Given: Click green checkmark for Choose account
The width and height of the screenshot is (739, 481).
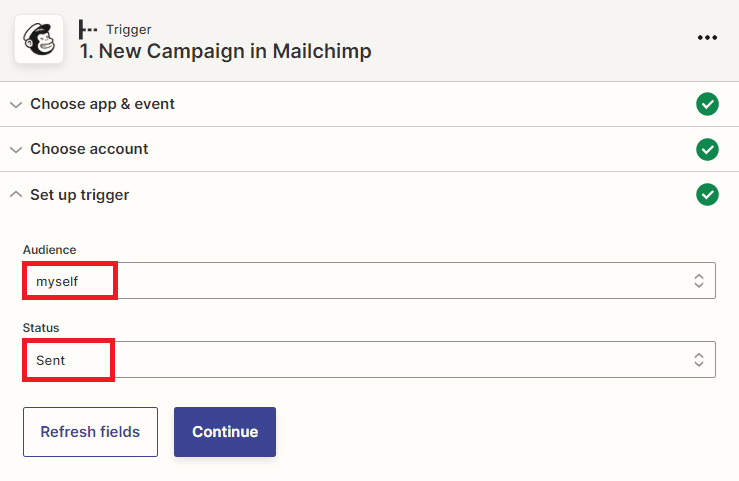Looking at the screenshot, I should [707, 149].
